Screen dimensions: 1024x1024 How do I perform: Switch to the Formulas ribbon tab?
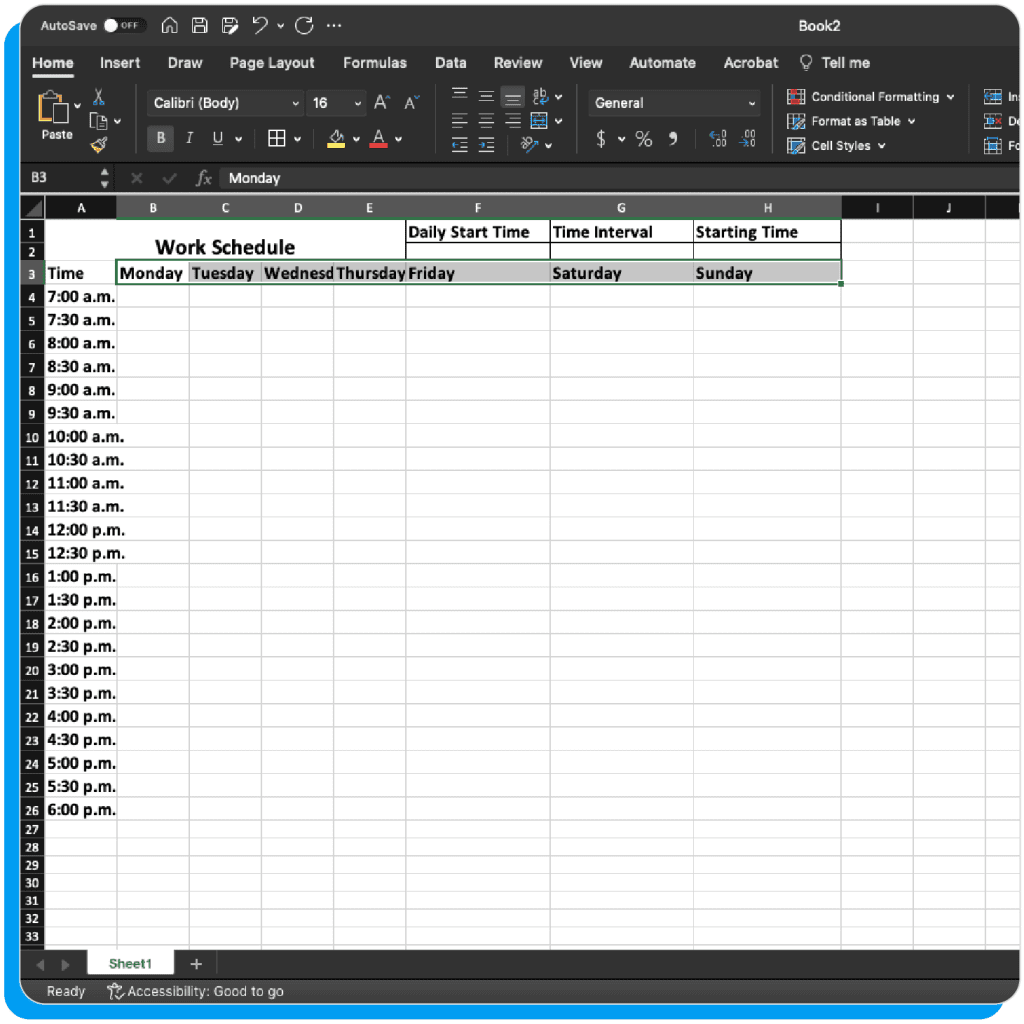[375, 63]
